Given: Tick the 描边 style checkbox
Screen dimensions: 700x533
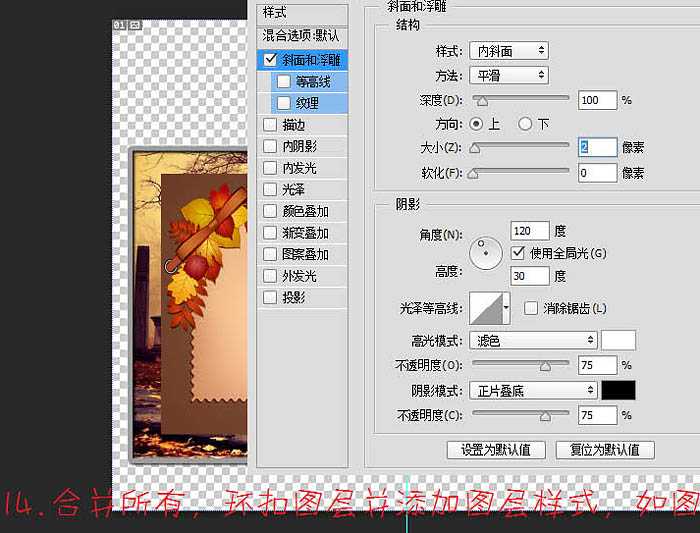Looking at the screenshot, I should tap(270, 125).
